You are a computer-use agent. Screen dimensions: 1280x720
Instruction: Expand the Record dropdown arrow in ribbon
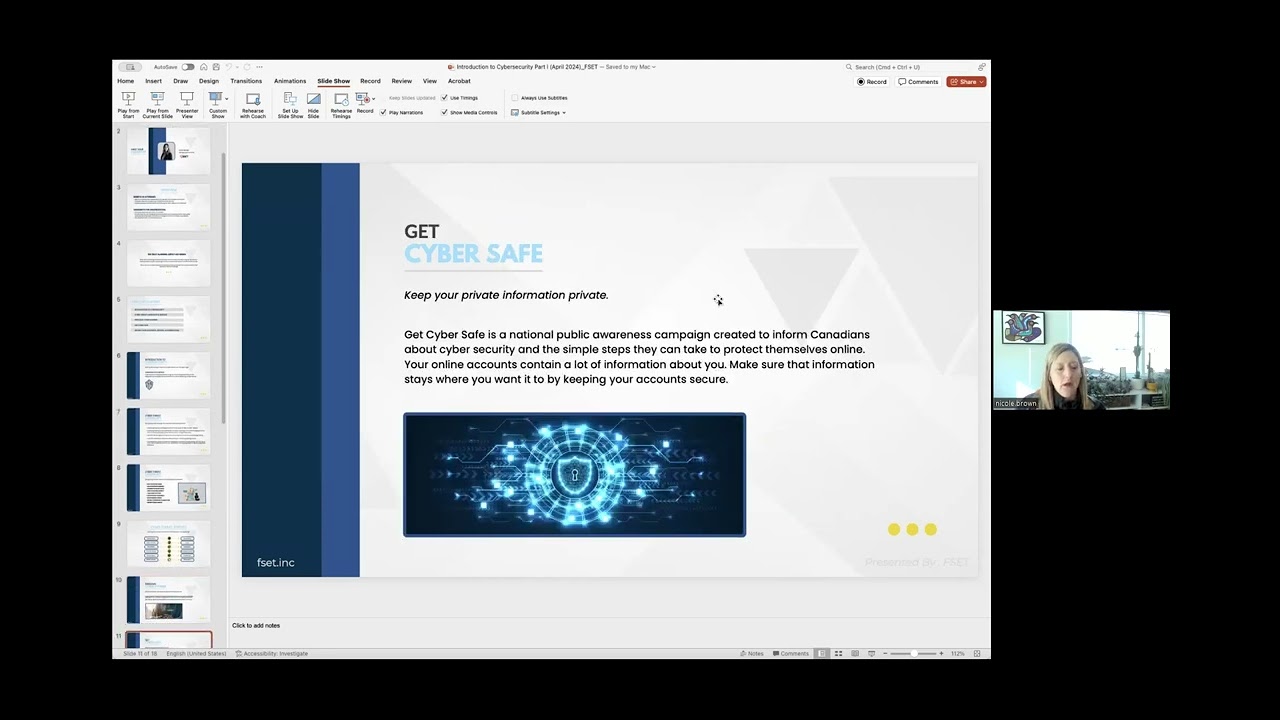coord(373,99)
